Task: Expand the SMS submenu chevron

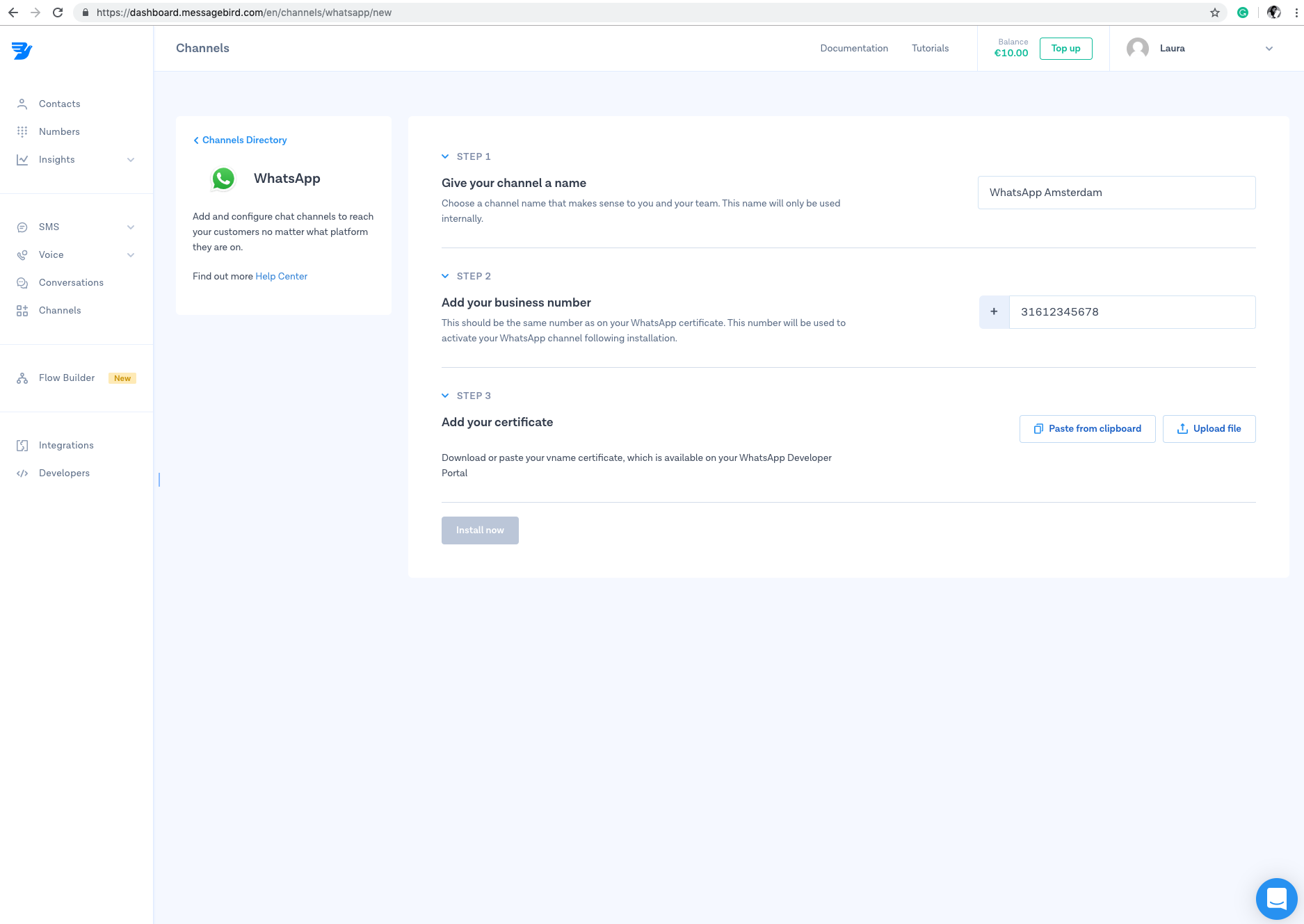Action: 131,227
